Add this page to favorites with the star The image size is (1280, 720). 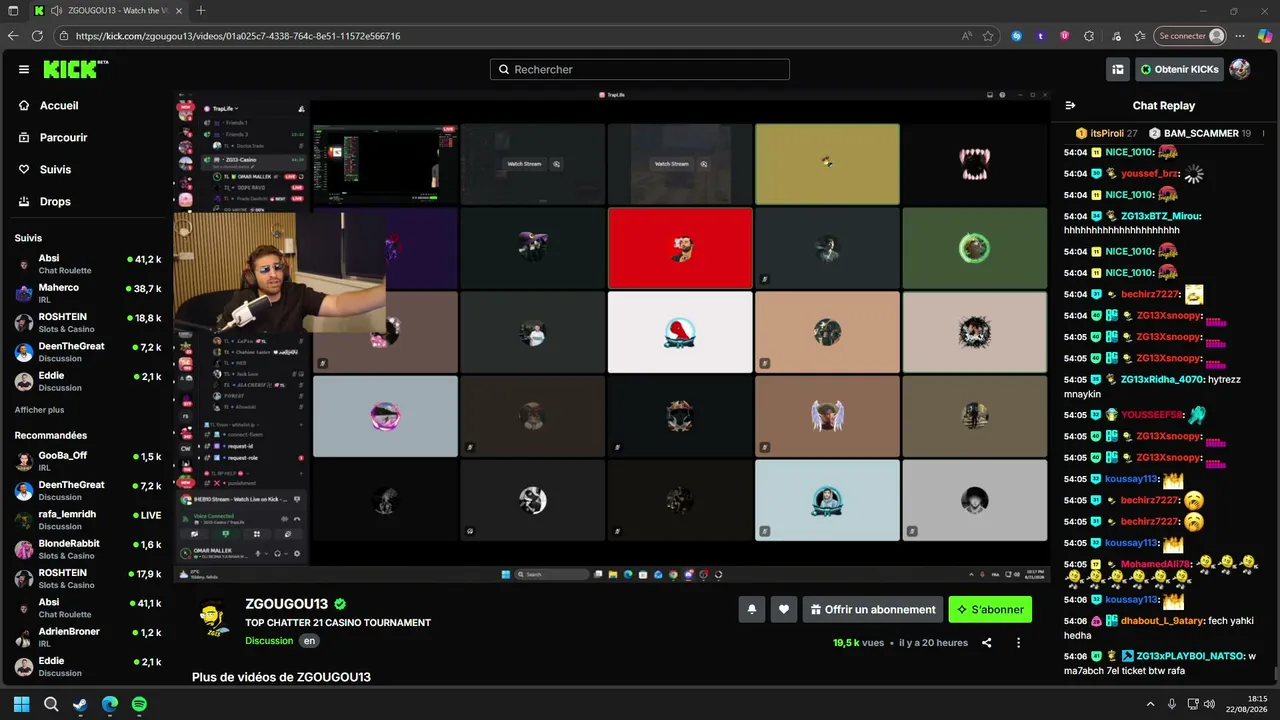tap(988, 36)
